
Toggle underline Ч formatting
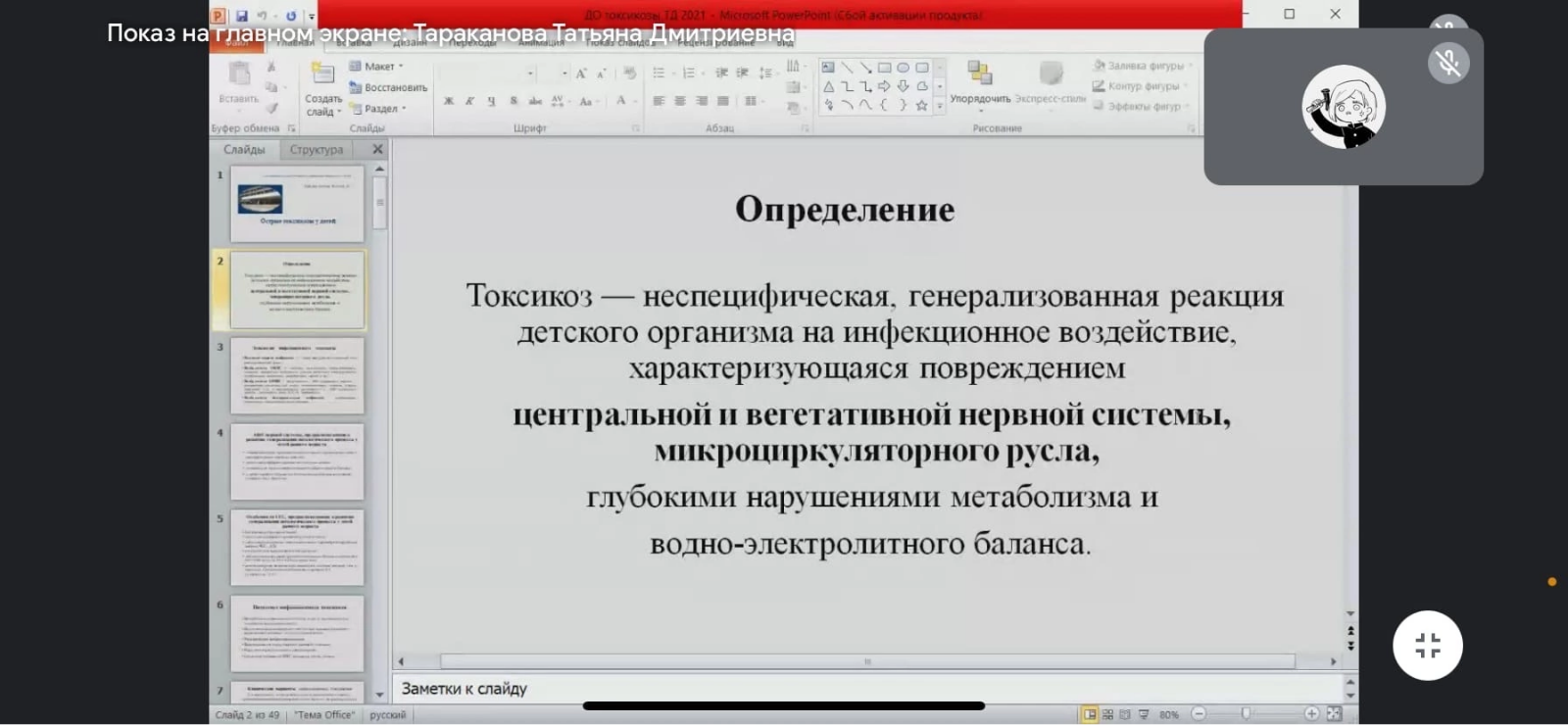[x=491, y=101]
